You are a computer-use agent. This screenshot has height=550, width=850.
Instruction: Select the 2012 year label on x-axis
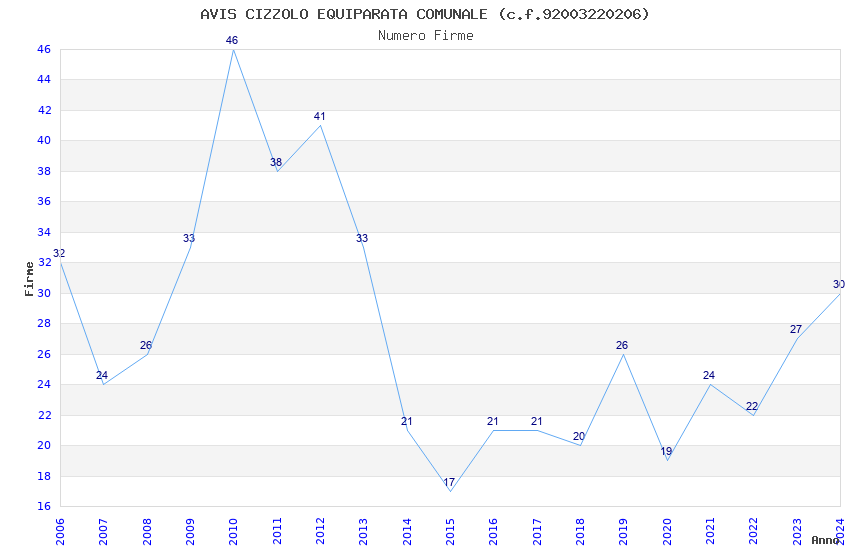(x=320, y=532)
